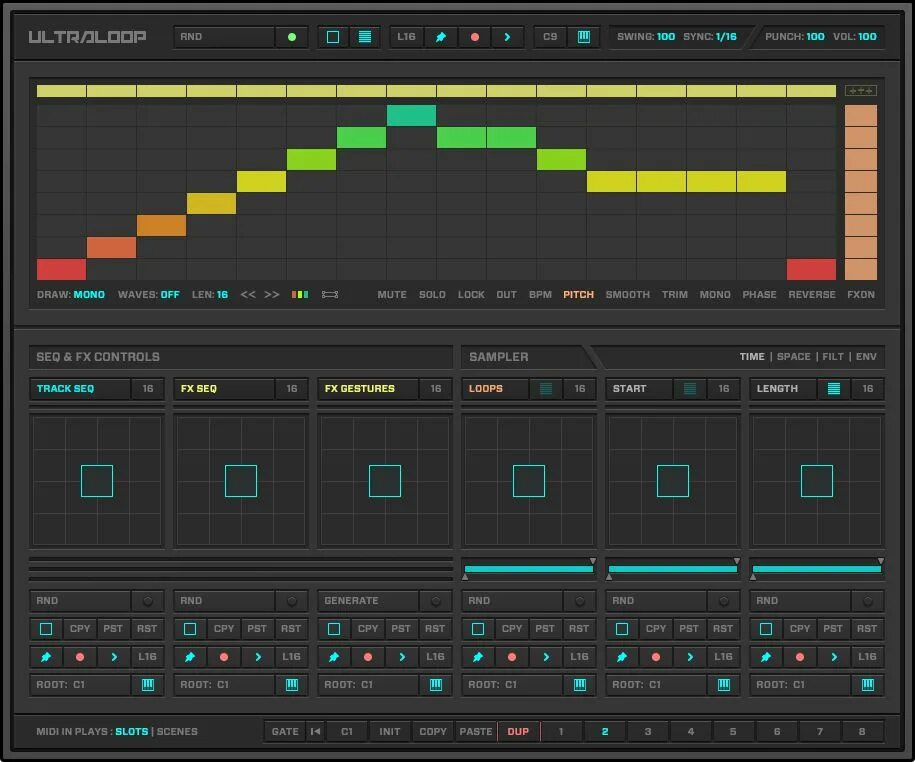Click the bottom bar COPY button
915x762 pixels.
coord(433,732)
